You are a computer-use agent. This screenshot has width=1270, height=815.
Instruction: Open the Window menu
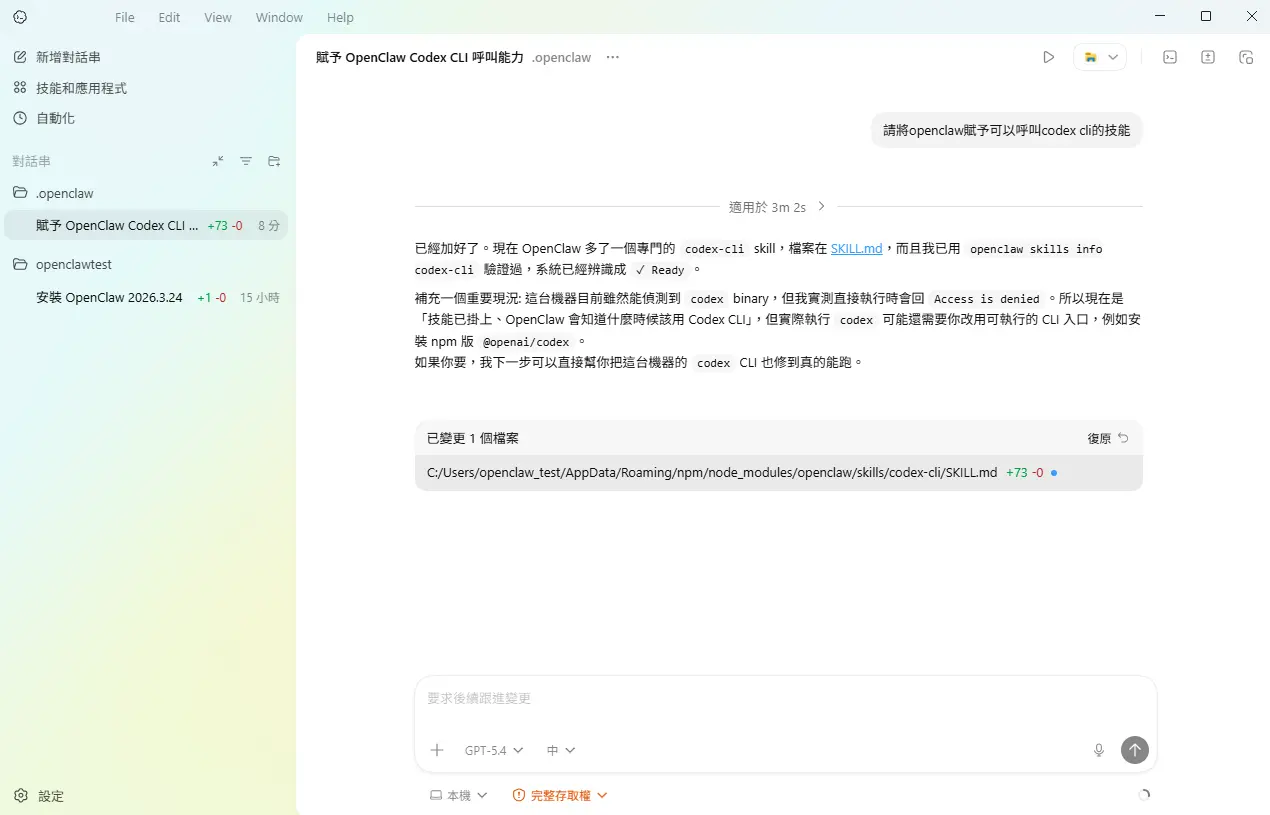pos(279,17)
